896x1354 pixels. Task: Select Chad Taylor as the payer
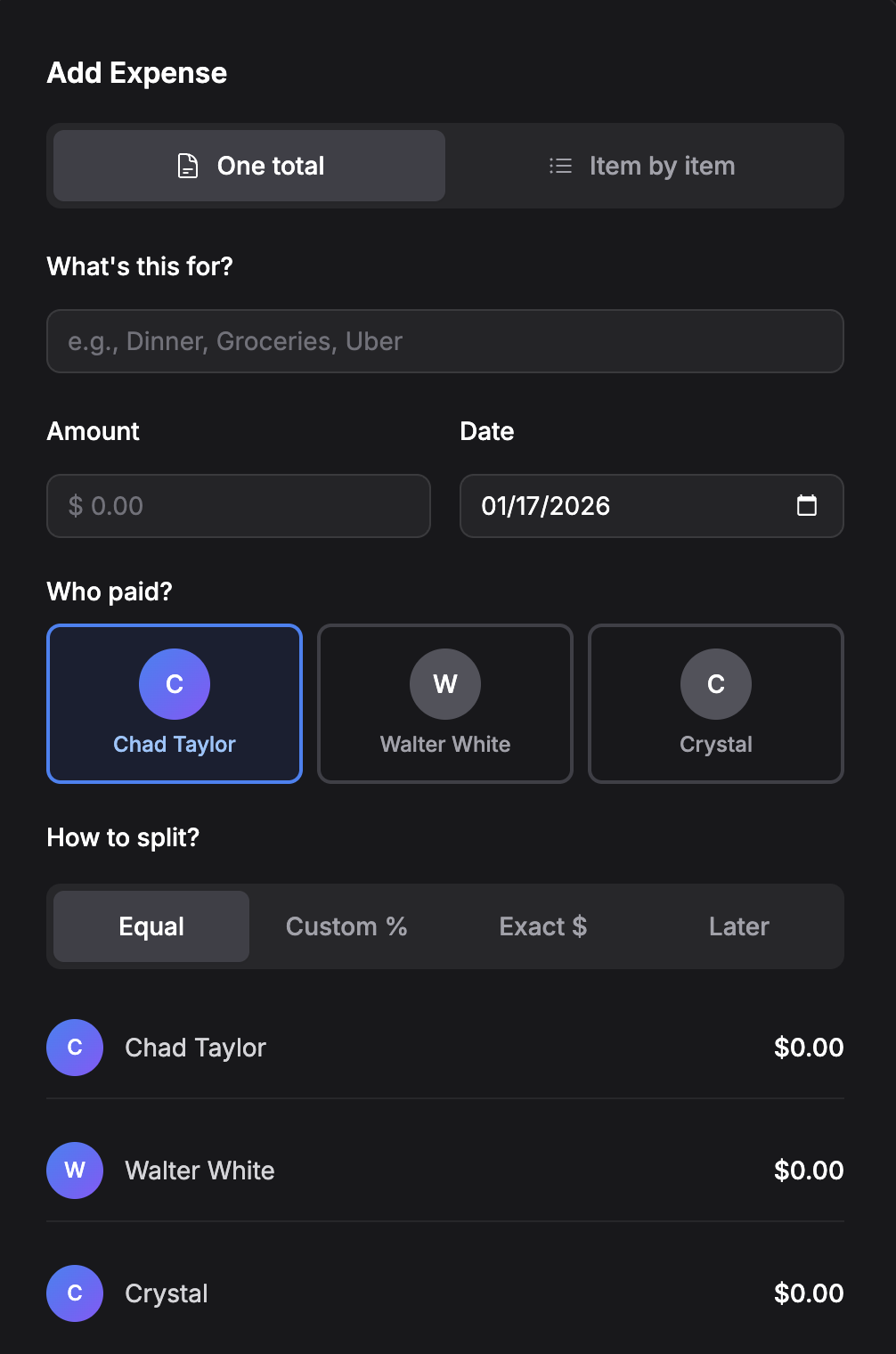174,704
